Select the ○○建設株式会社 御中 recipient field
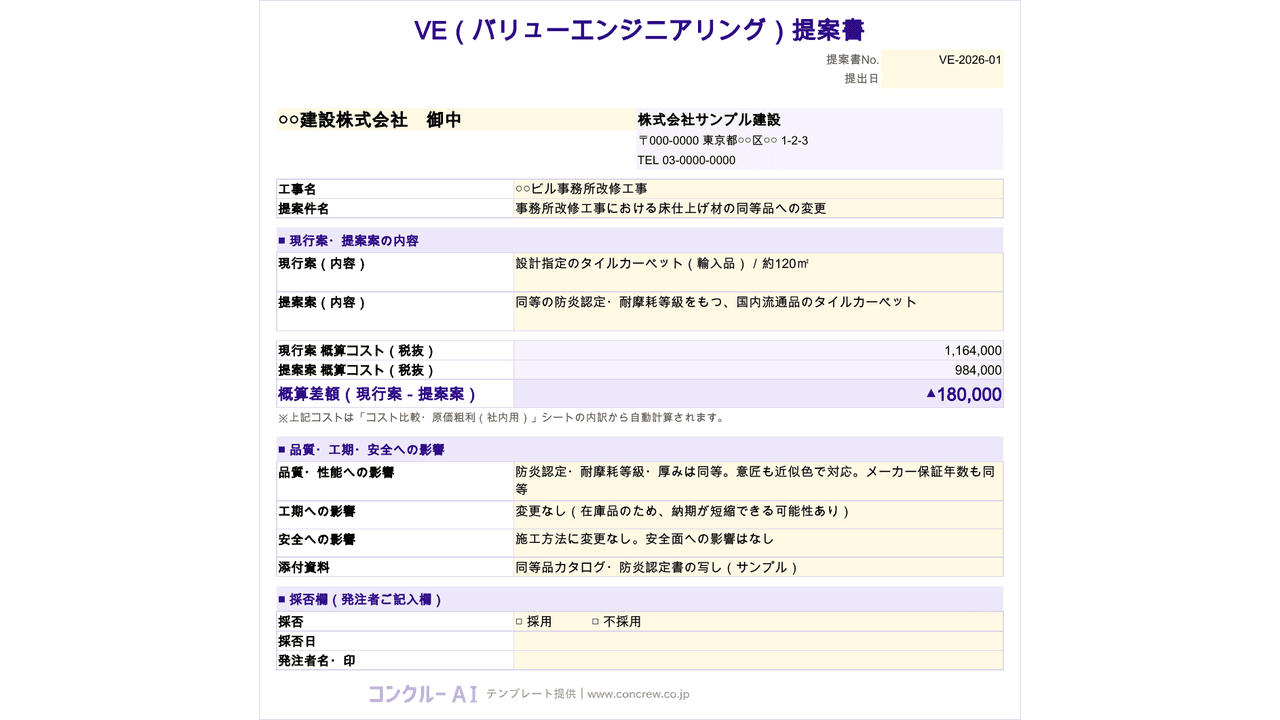The height and width of the screenshot is (720, 1280). (x=455, y=120)
